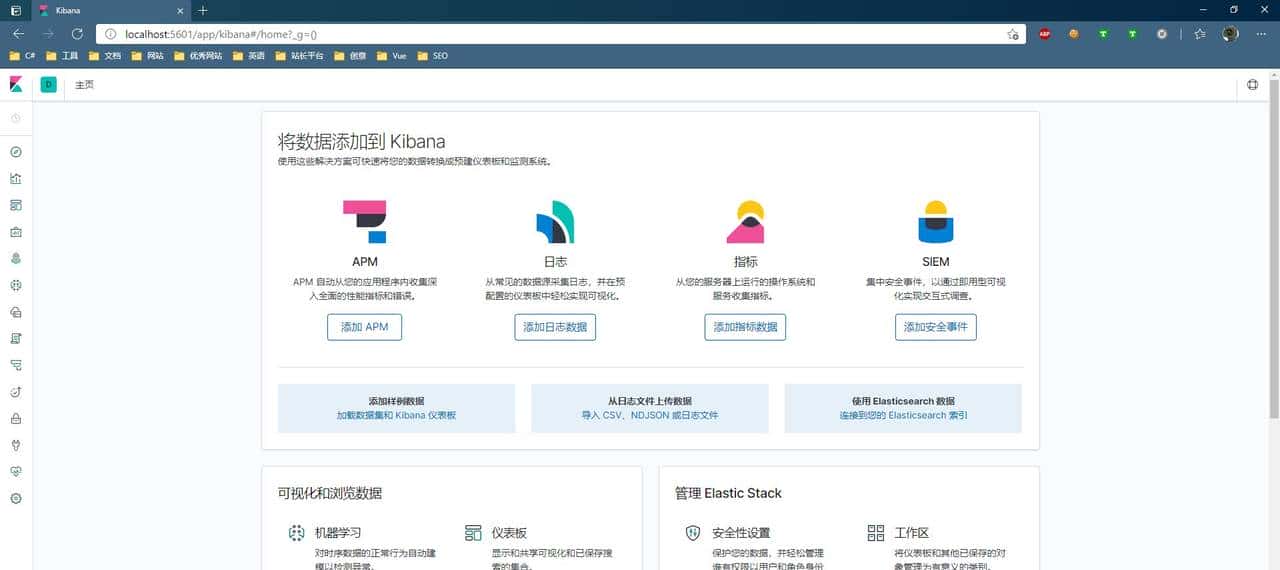1280x570 pixels.
Task: Open APM from the sidebar
Action: coord(16,365)
